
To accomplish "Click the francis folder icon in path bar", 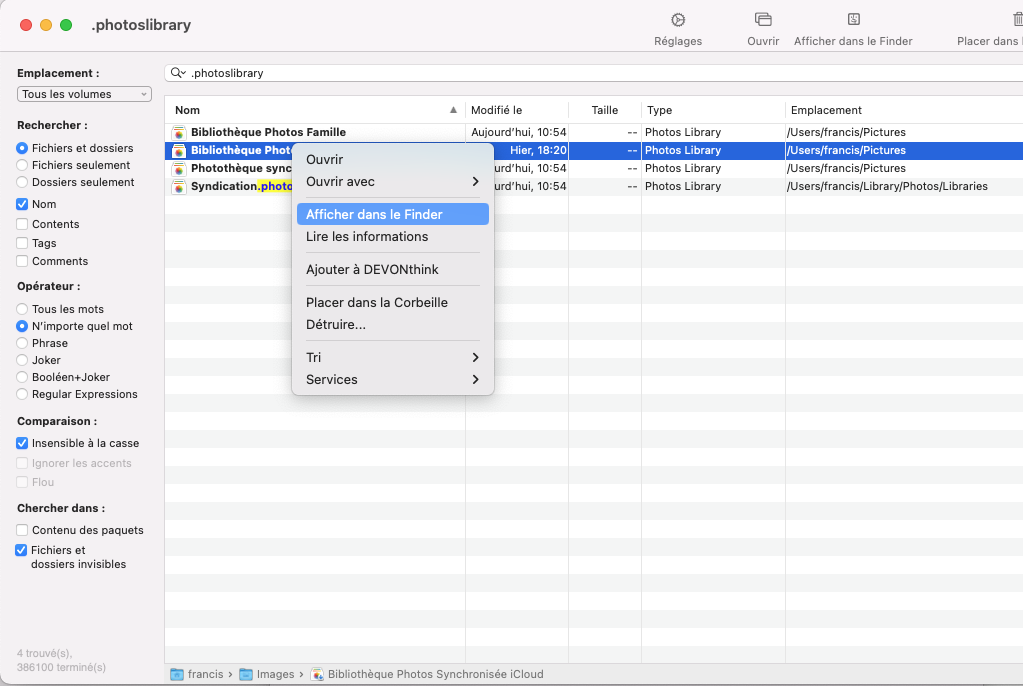I will click(177, 674).
